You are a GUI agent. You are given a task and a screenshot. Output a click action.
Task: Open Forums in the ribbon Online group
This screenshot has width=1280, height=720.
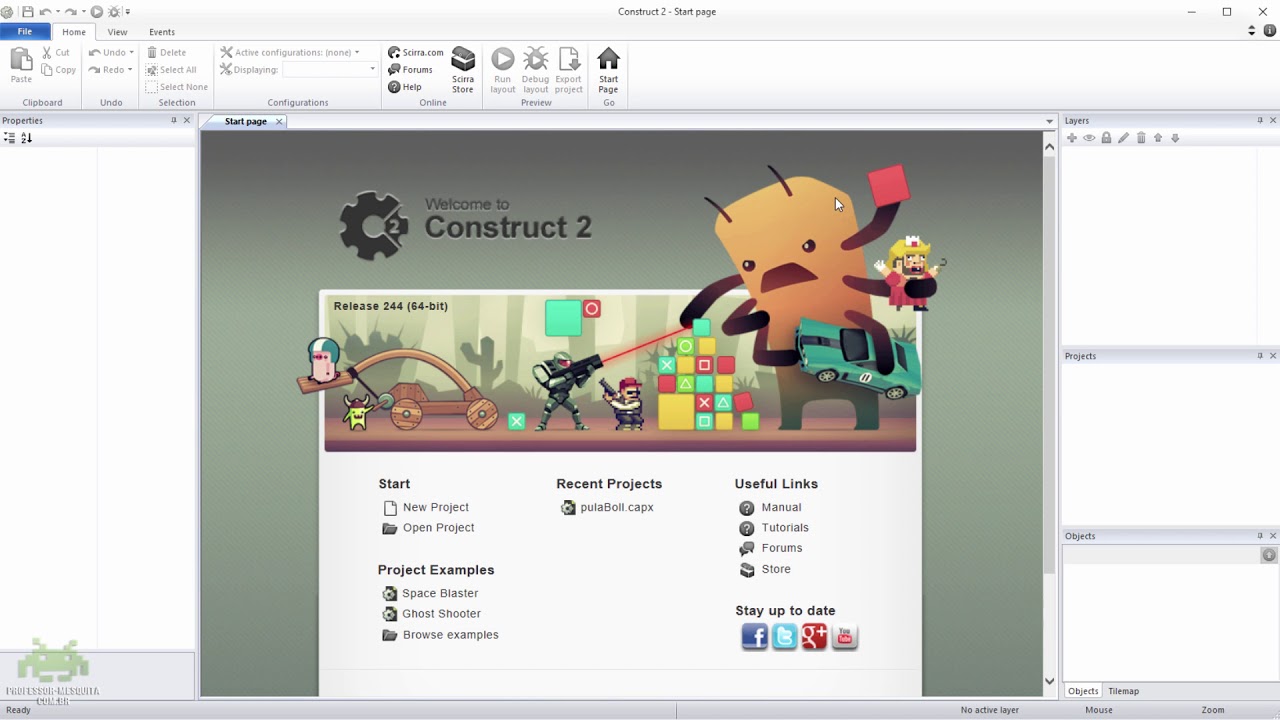410,70
